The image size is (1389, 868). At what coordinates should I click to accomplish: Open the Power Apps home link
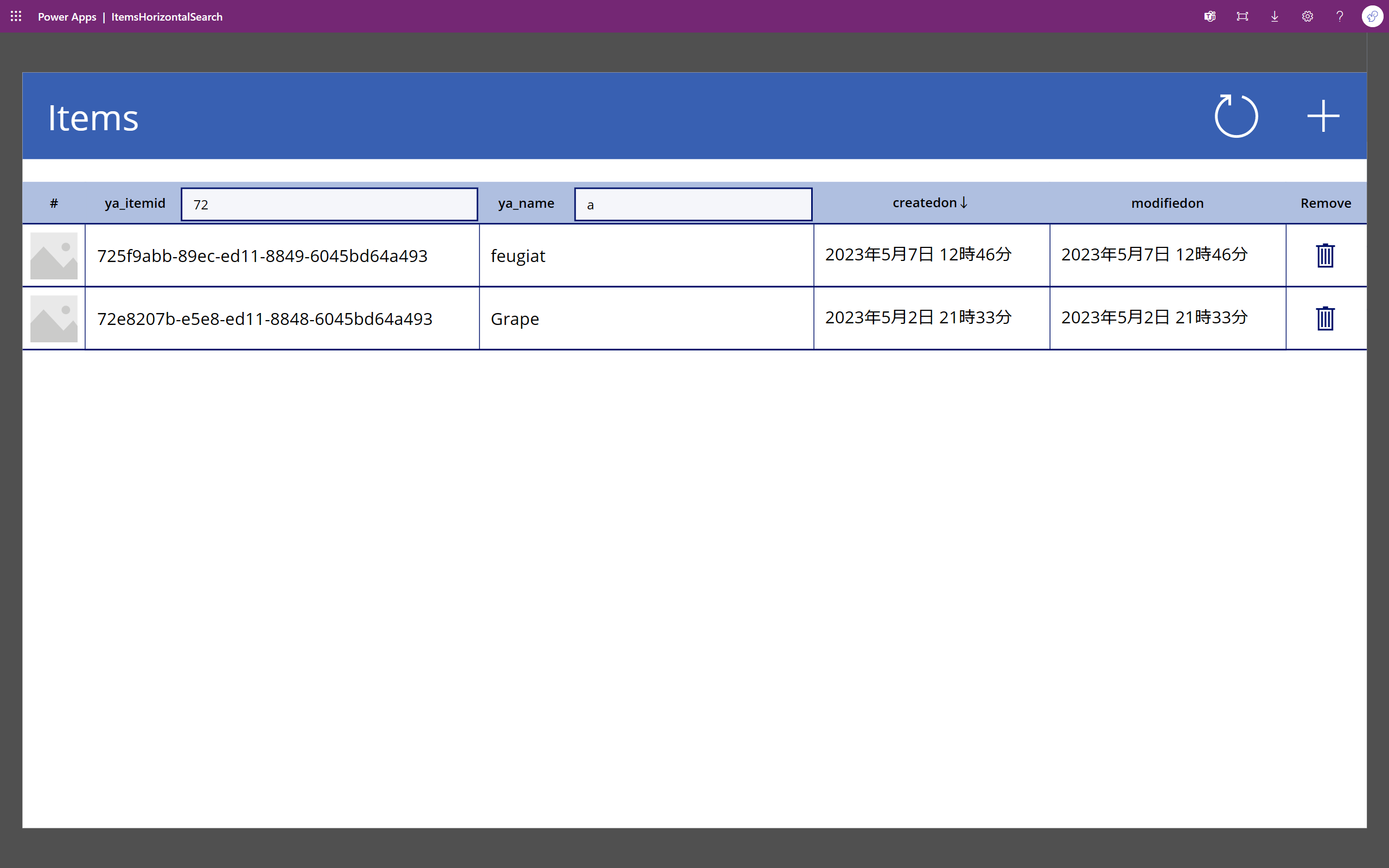tap(67, 17)
